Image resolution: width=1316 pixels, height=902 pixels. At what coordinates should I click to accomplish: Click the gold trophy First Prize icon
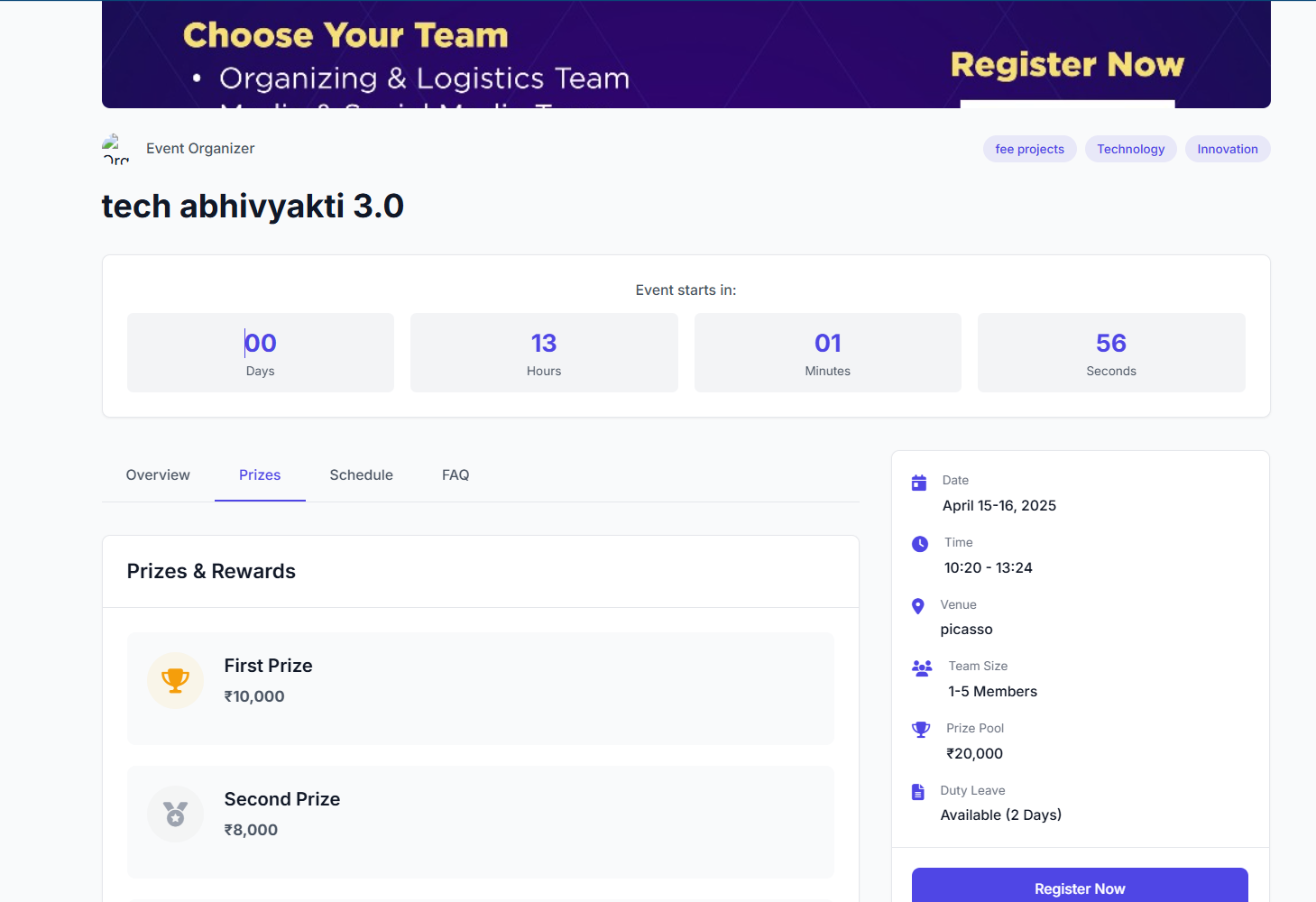175,680
